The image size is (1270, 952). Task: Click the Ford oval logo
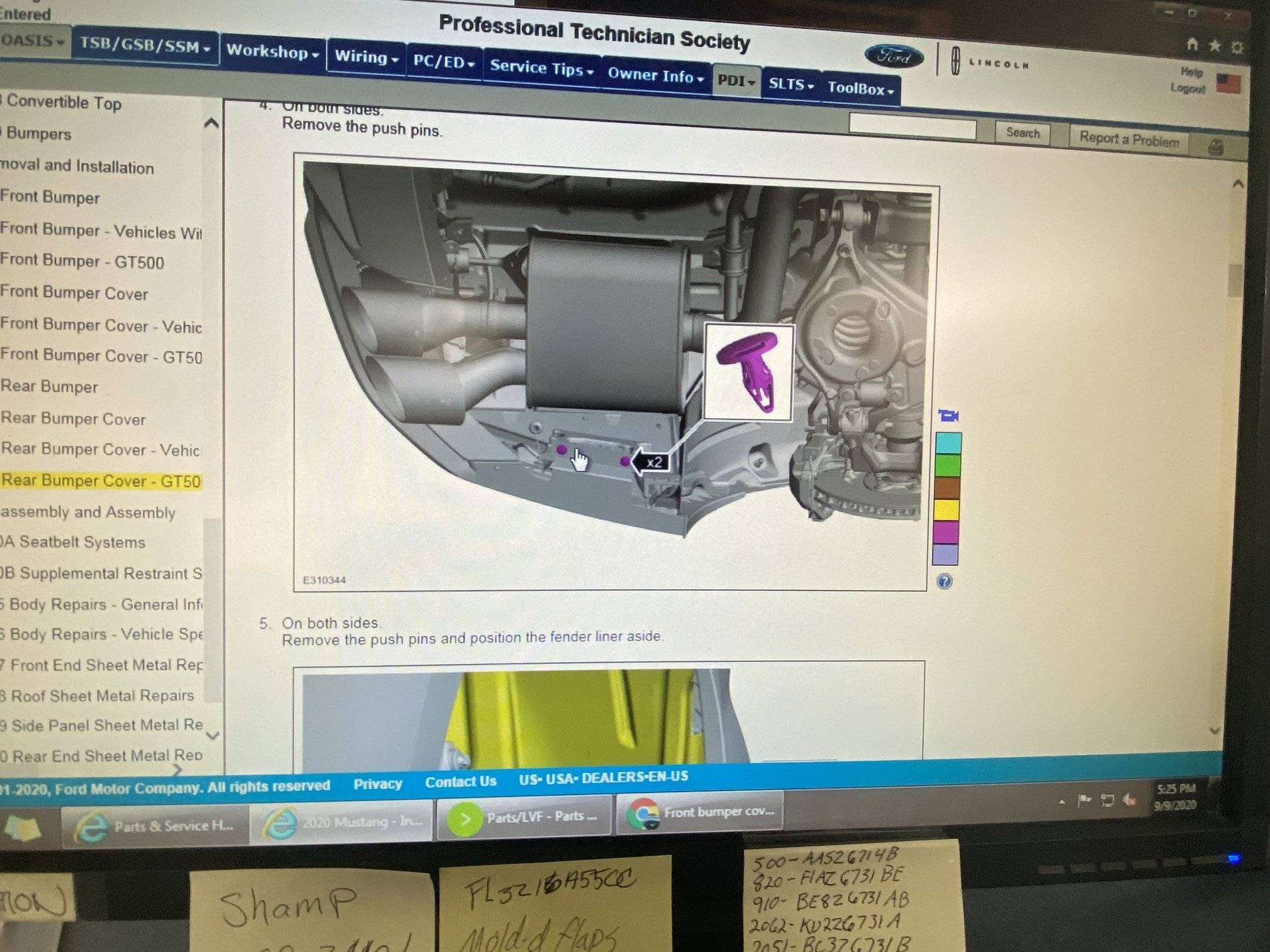(894, 57)
